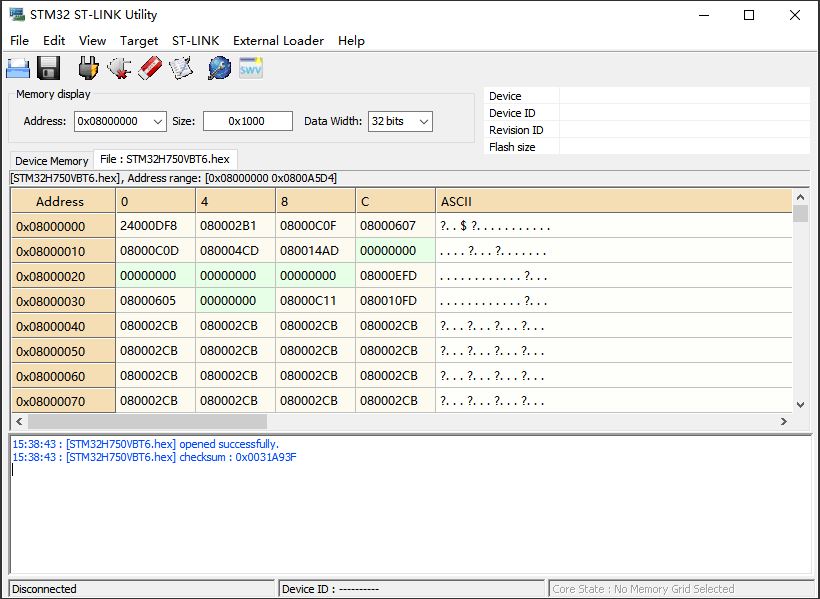Screen dimensions: 820x599
Task: Click the Open file toolbar icon
Action: 18,68
